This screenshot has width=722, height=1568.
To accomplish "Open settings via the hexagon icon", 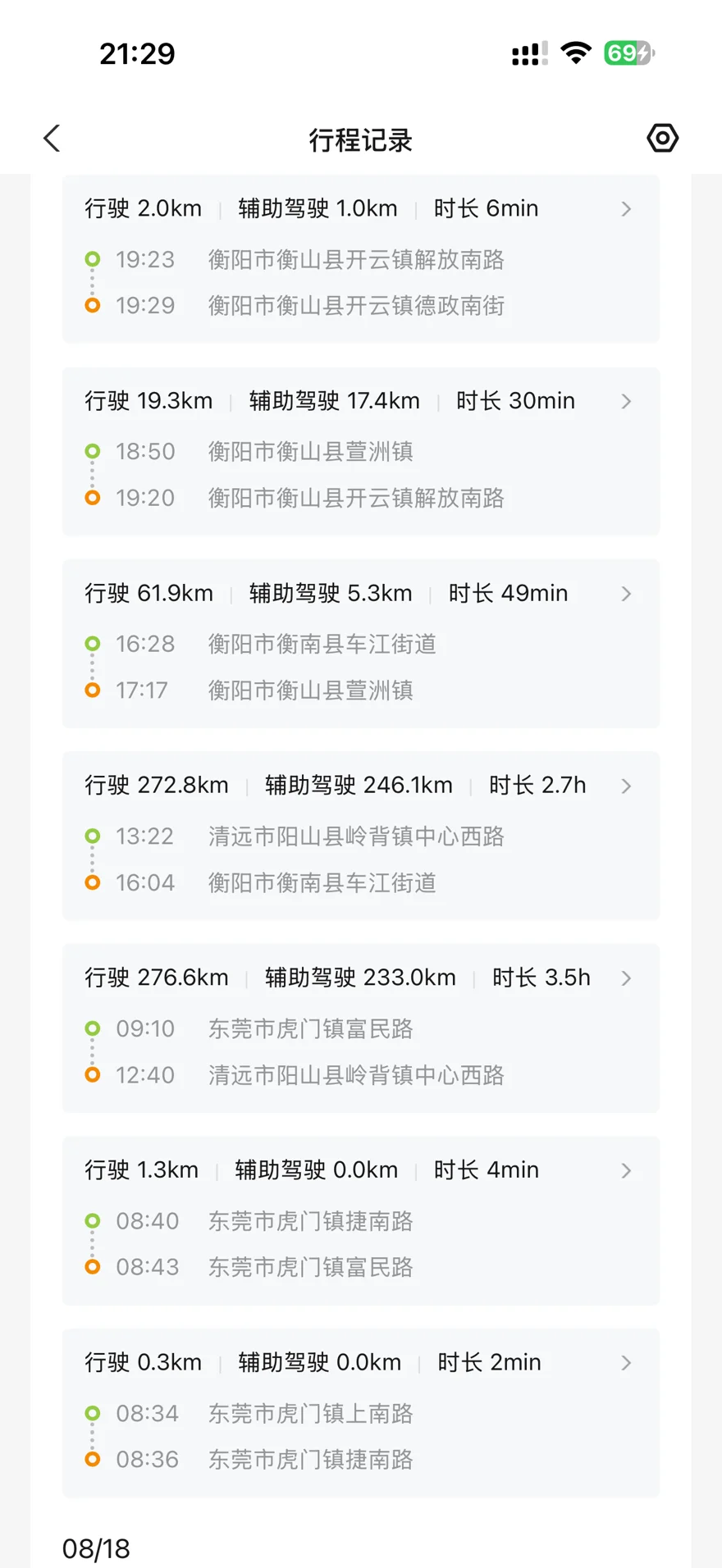I will pos(662,138).
